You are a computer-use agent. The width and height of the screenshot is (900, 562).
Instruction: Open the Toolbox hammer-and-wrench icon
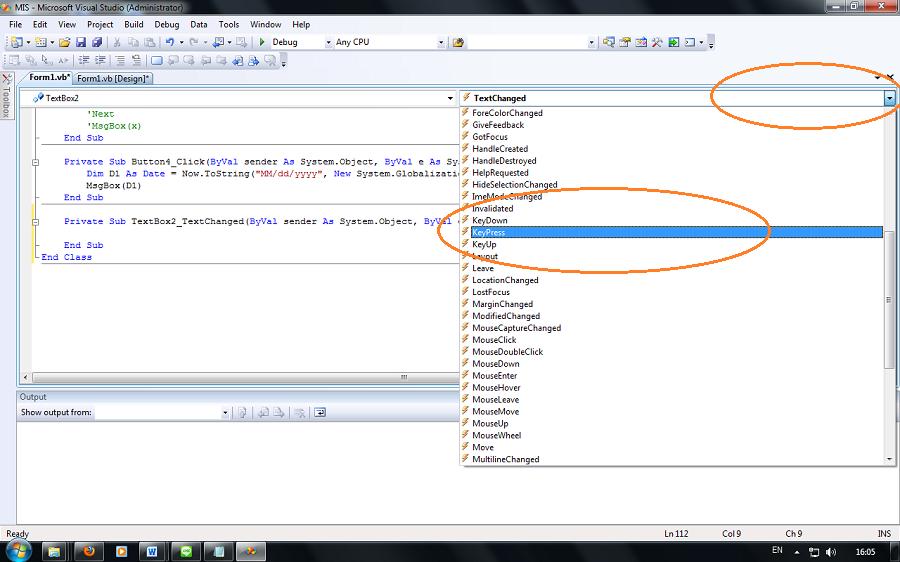tap(657, 43)
